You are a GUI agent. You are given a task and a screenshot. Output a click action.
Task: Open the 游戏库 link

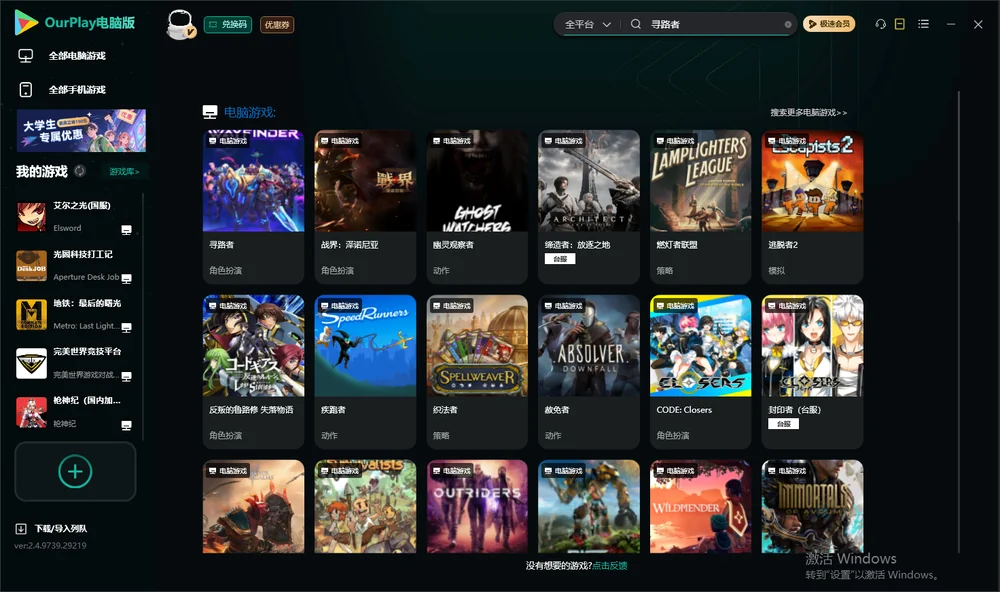[x=124, y=172]
